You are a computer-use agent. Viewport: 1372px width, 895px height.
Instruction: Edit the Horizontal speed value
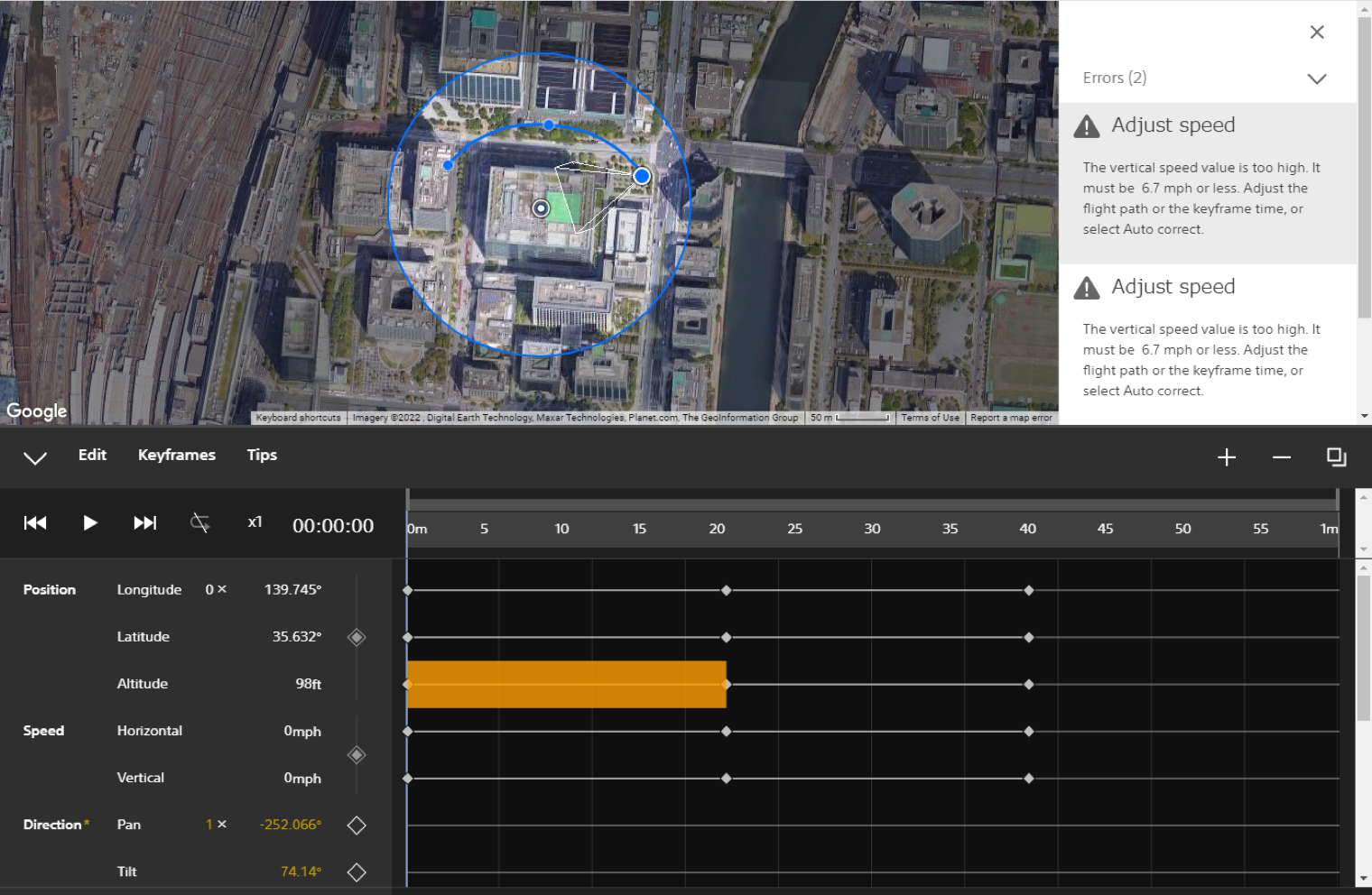click(x=302, y=731)
